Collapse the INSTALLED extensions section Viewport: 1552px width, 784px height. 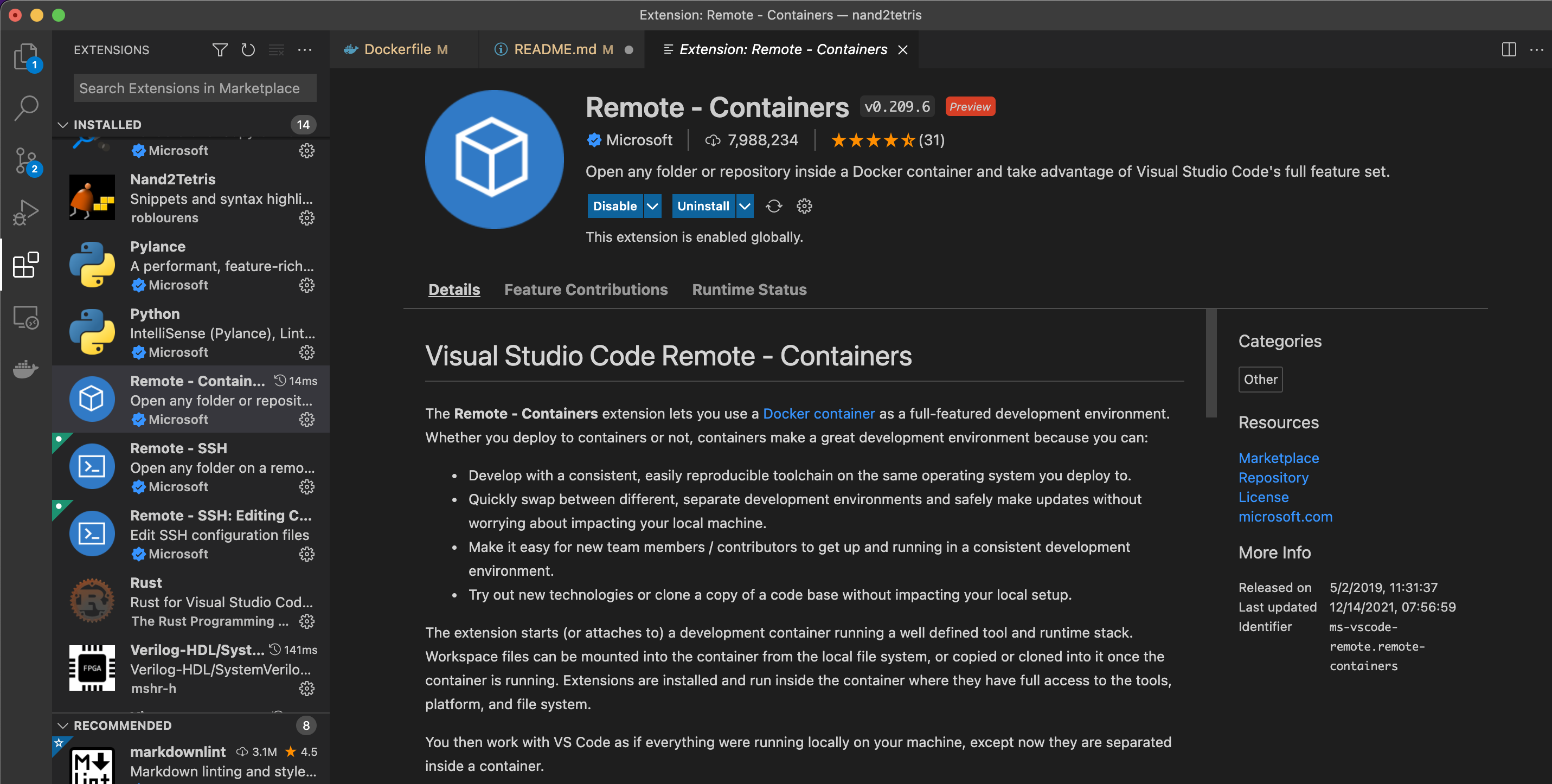[x=63, y=125]
